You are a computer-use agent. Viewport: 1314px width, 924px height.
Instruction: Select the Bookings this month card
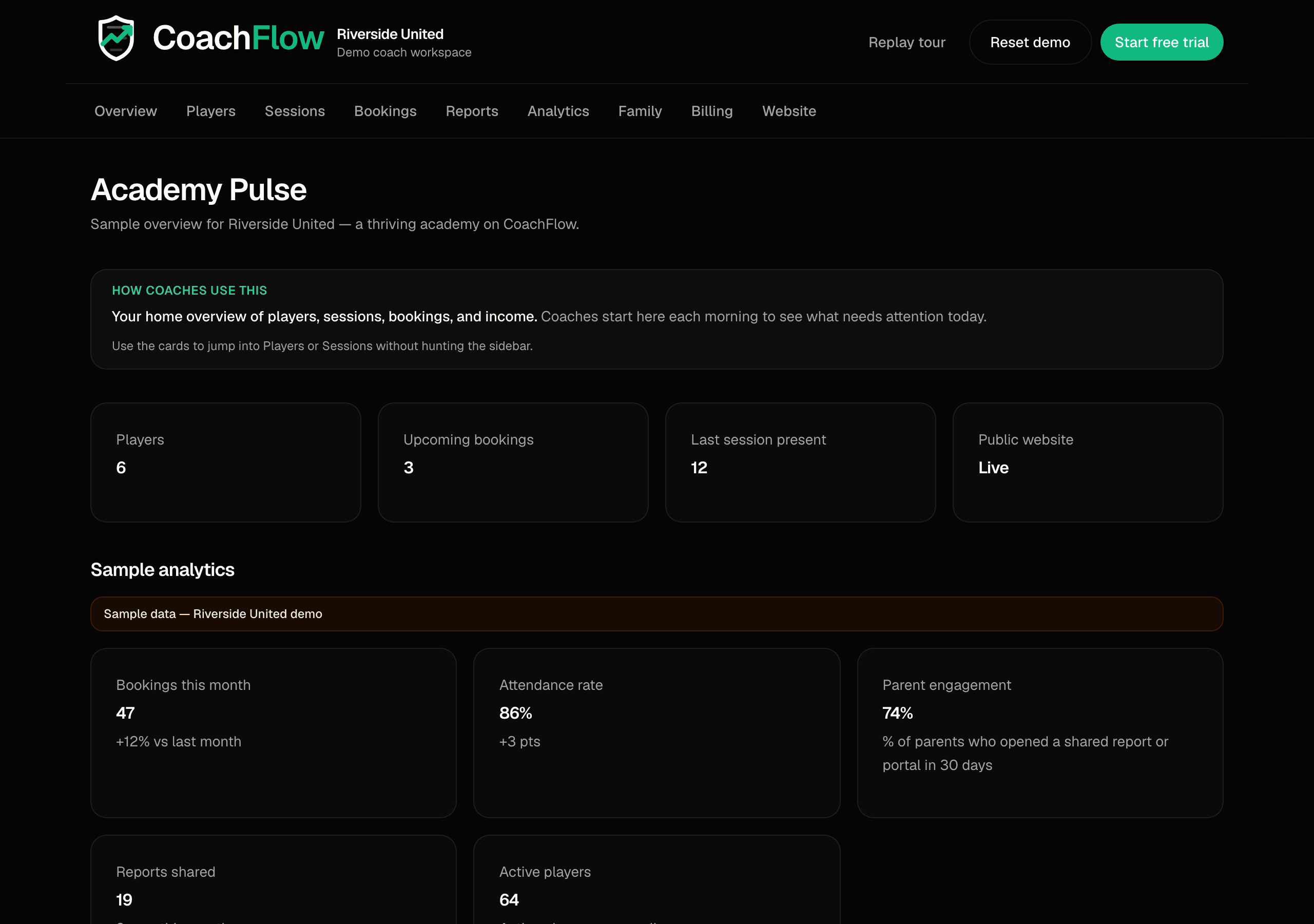(x=274, y=732)
